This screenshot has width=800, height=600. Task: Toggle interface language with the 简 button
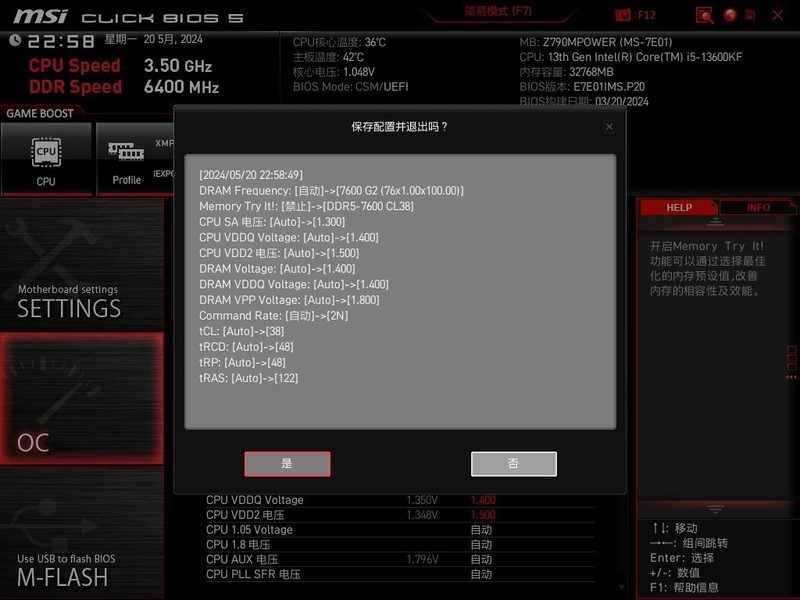[751, 15]
